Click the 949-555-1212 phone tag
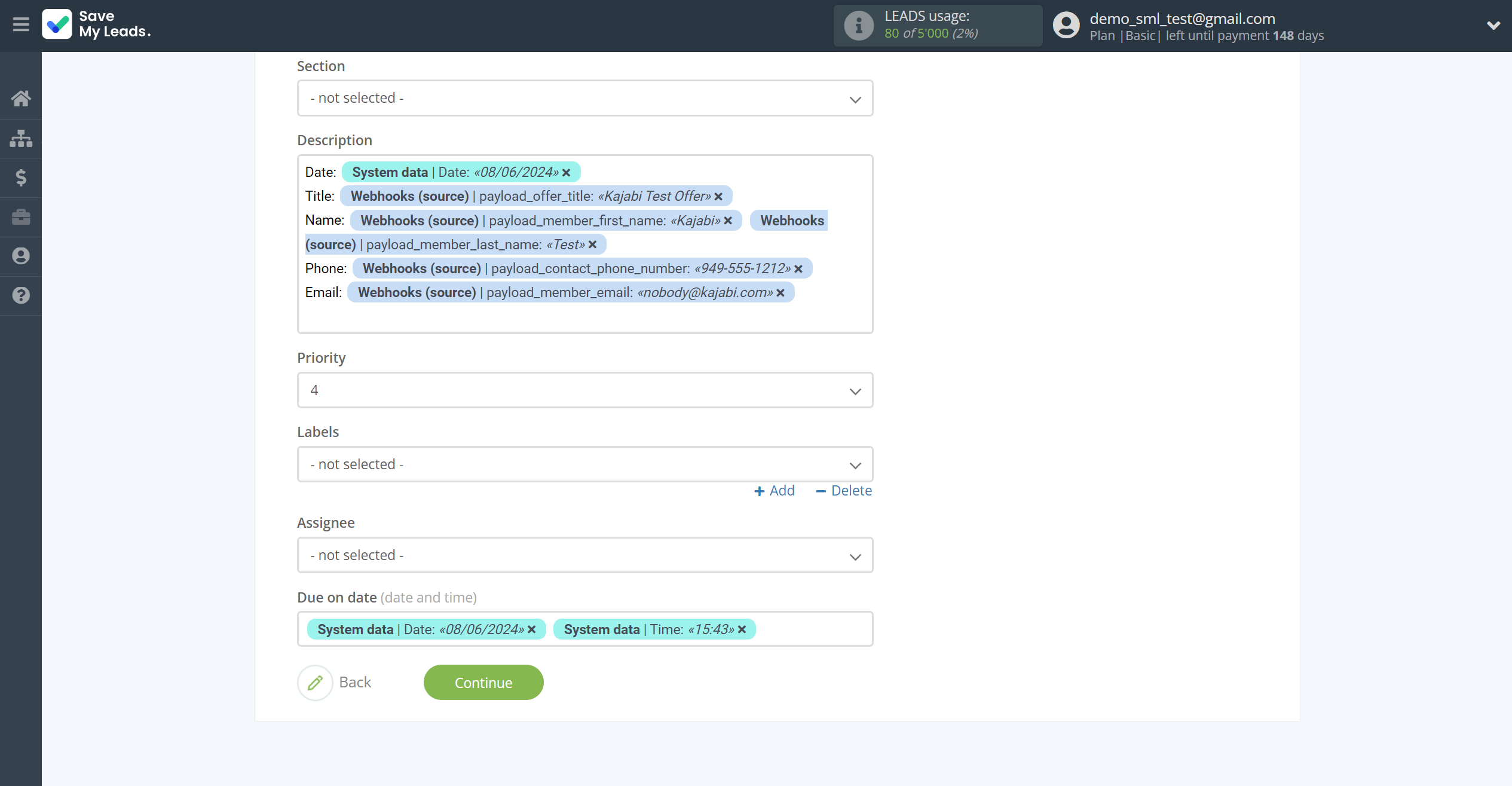The height and width of the screenshot is (786, 1512). [x=582, y=268]
